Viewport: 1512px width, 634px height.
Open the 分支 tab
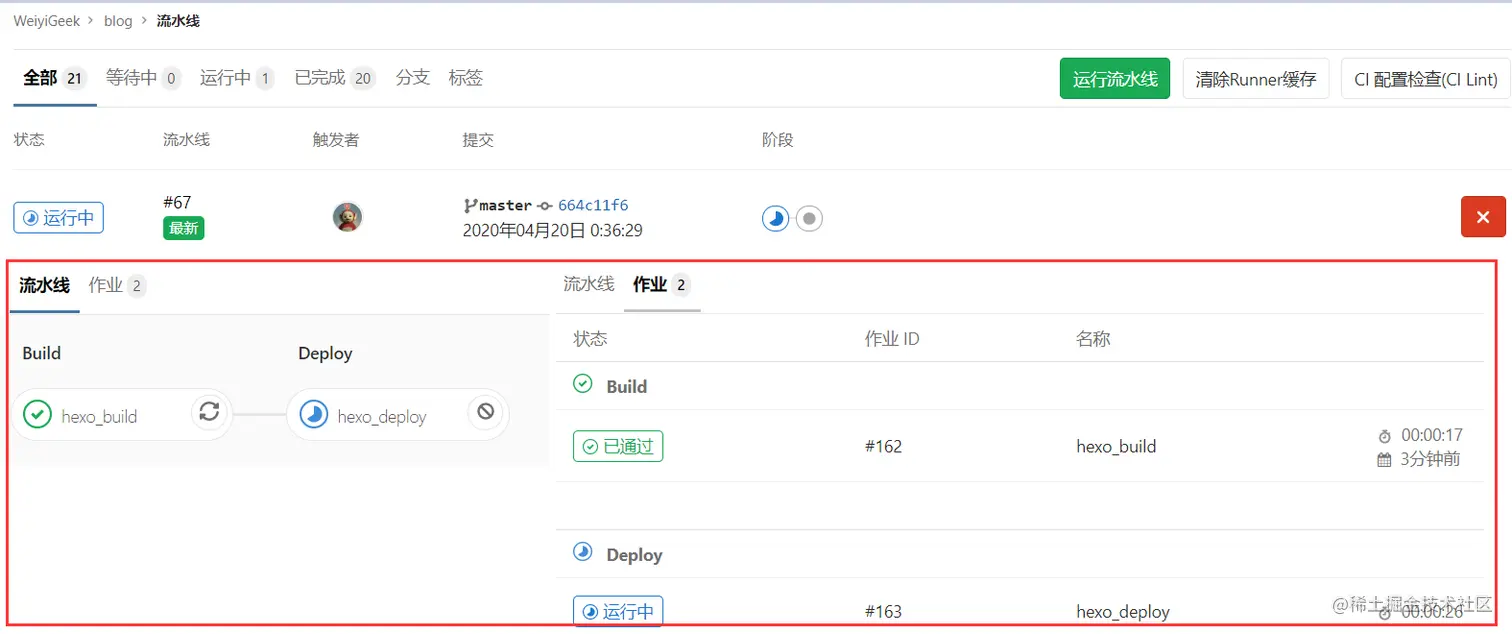(413, 78)
